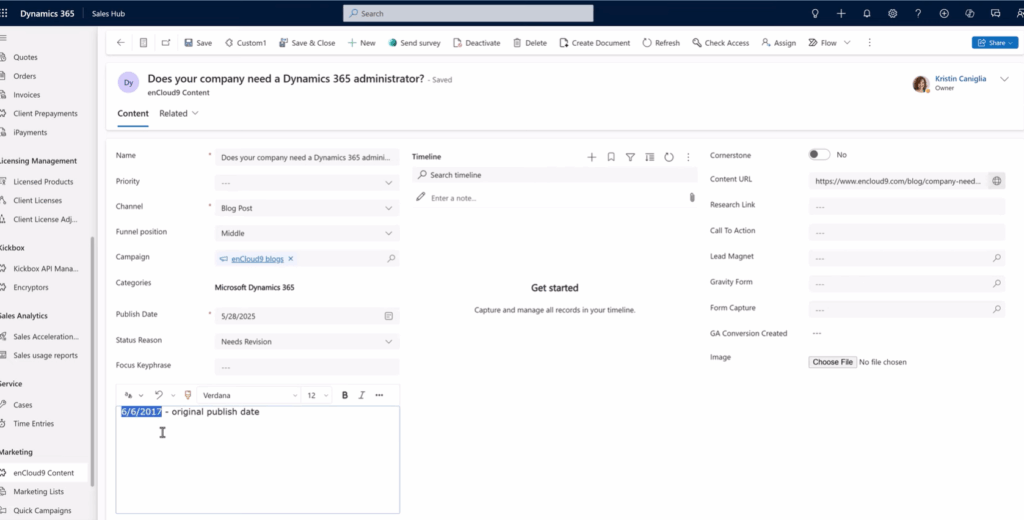Open Time Entries in the sidebar

[33, 423]
